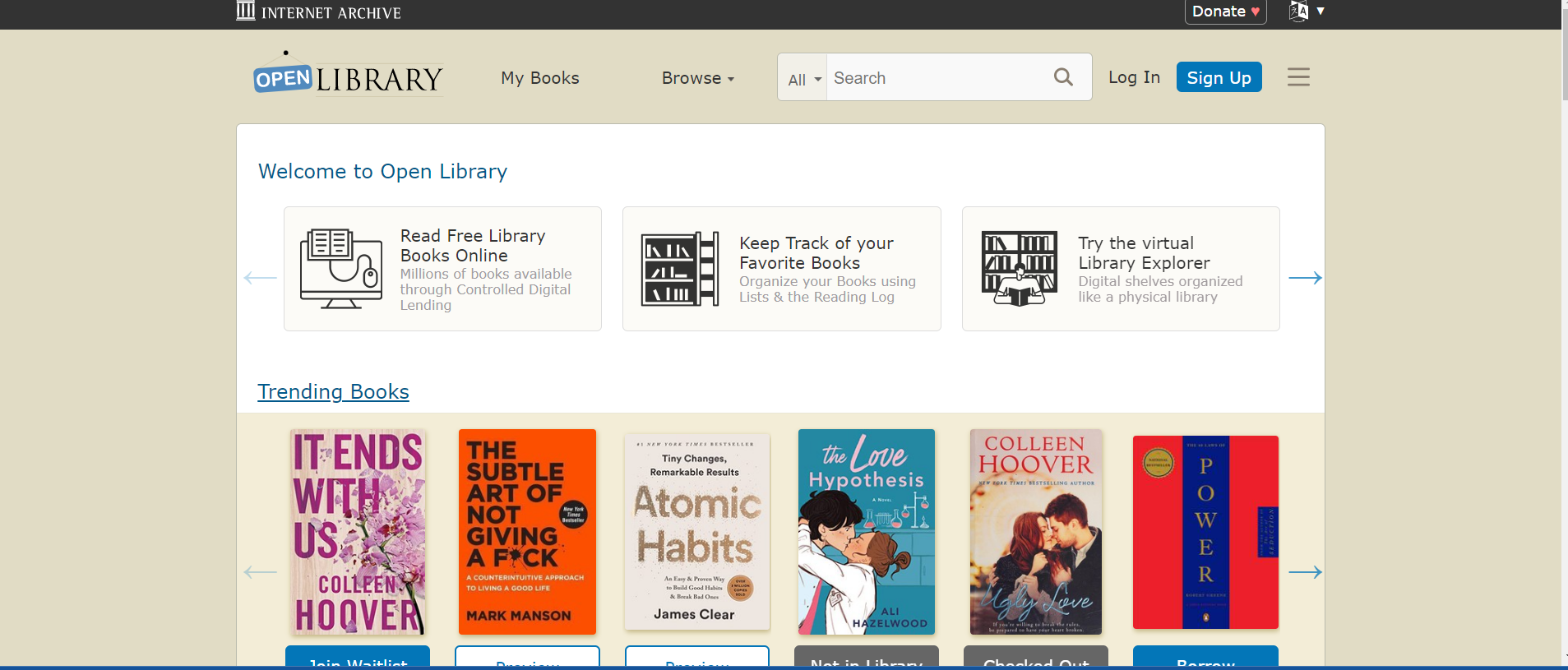Click the bookshelf icon for Keep Track of your Favorite Books
The width and height of the screenshot is (1568, 670).
(x=680, y=269)
